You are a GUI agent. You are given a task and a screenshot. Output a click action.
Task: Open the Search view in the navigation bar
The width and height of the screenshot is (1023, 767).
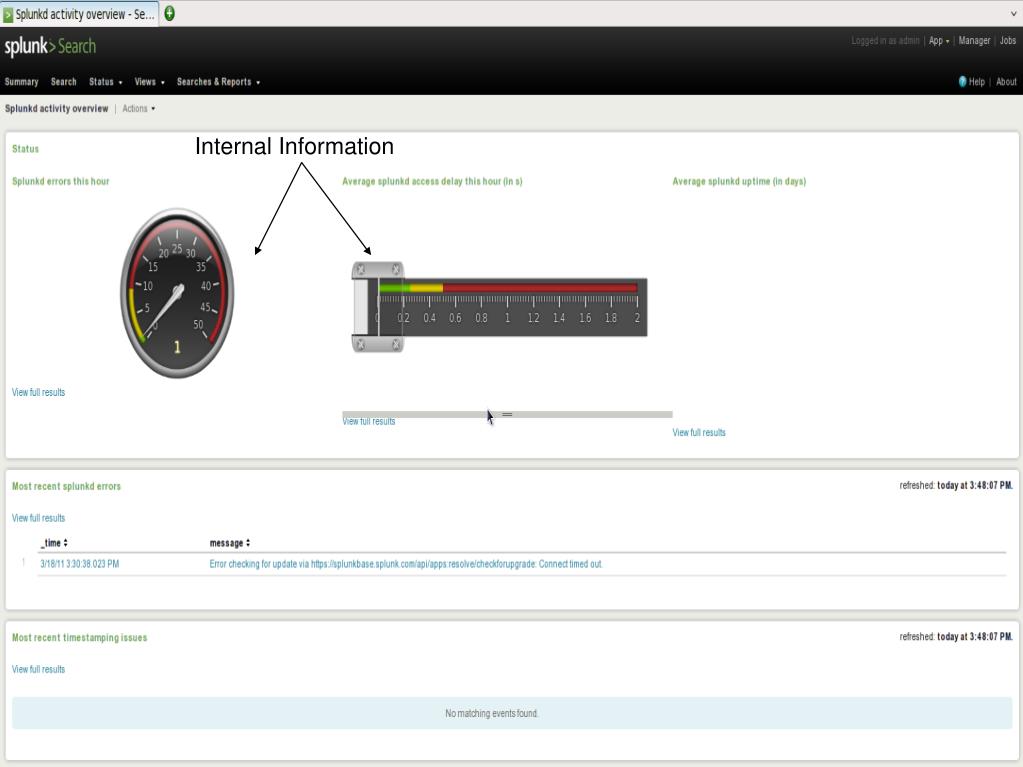click(64, 82)
